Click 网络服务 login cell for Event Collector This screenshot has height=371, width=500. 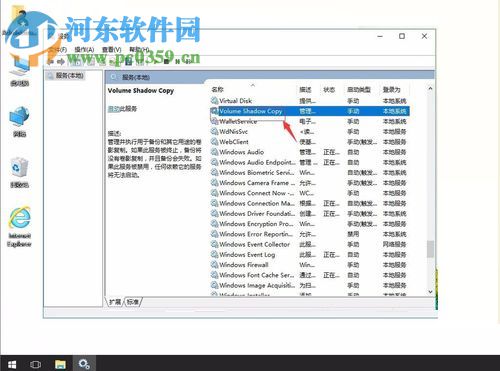(x=394, y=244)
